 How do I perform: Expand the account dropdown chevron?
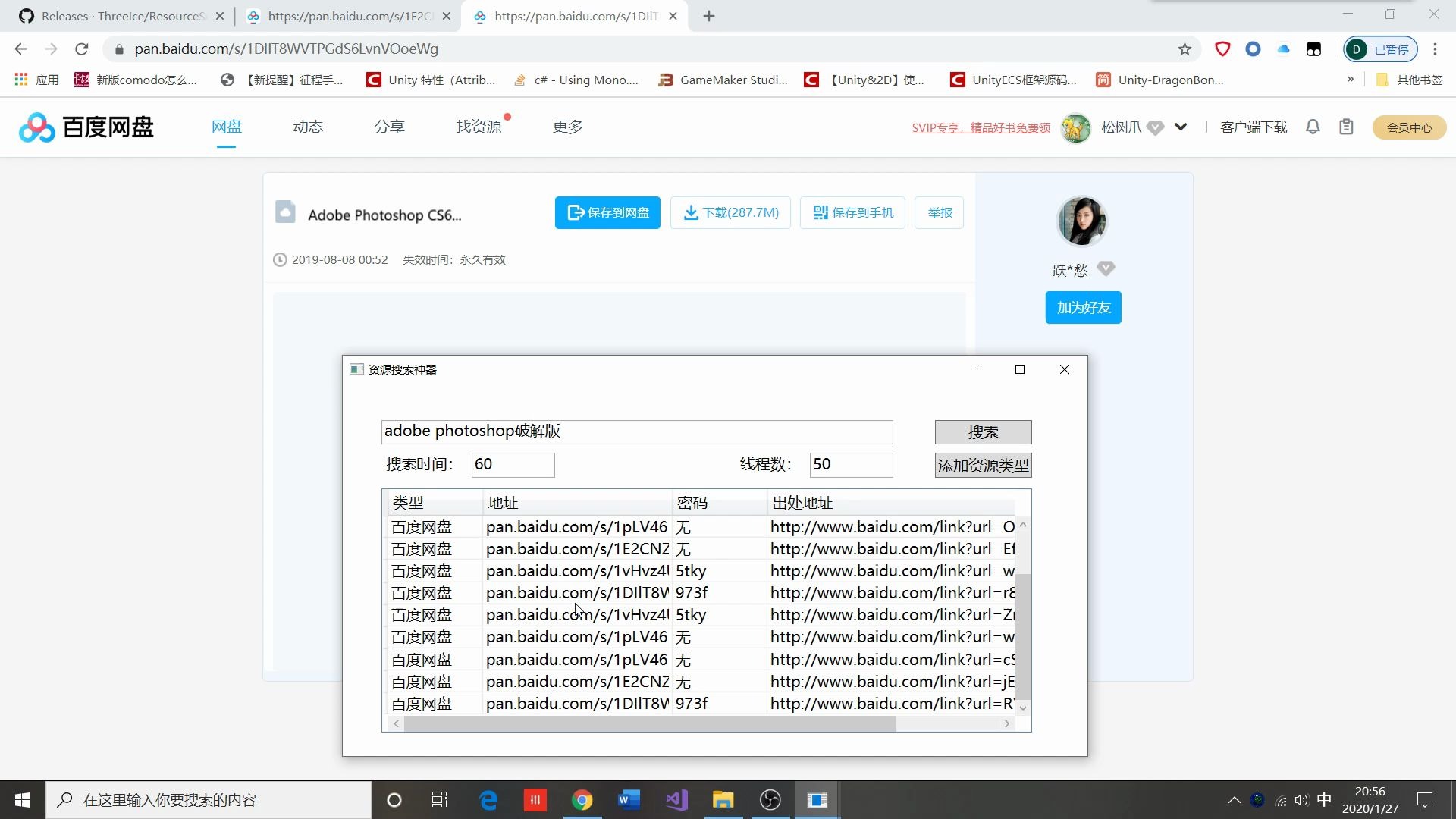[x=1181, y=127]
